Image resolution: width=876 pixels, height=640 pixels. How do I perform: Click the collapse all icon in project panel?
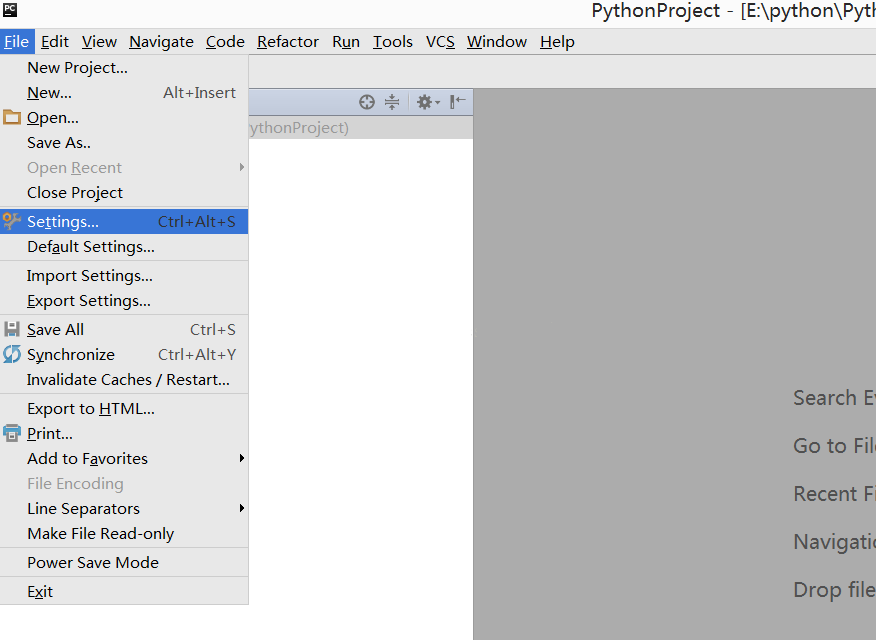[x=392, y=102]
